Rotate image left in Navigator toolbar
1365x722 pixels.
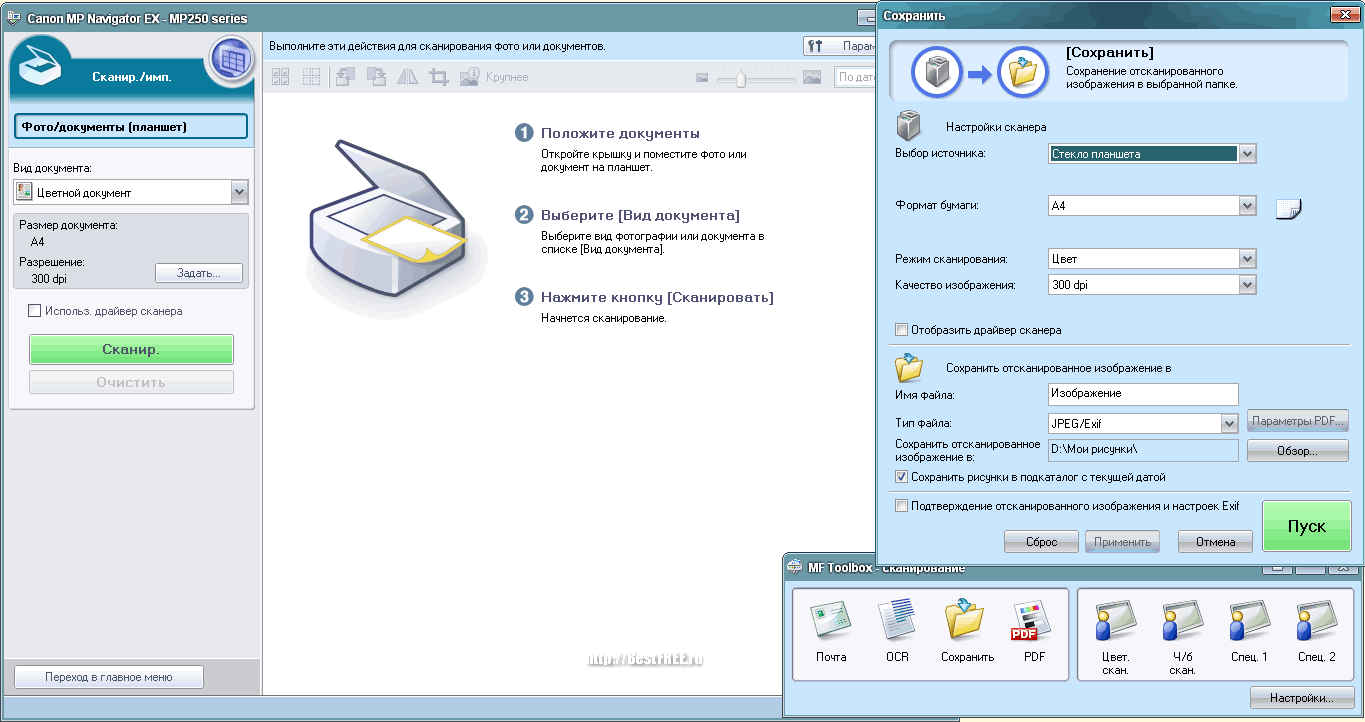tap(345, 77)
